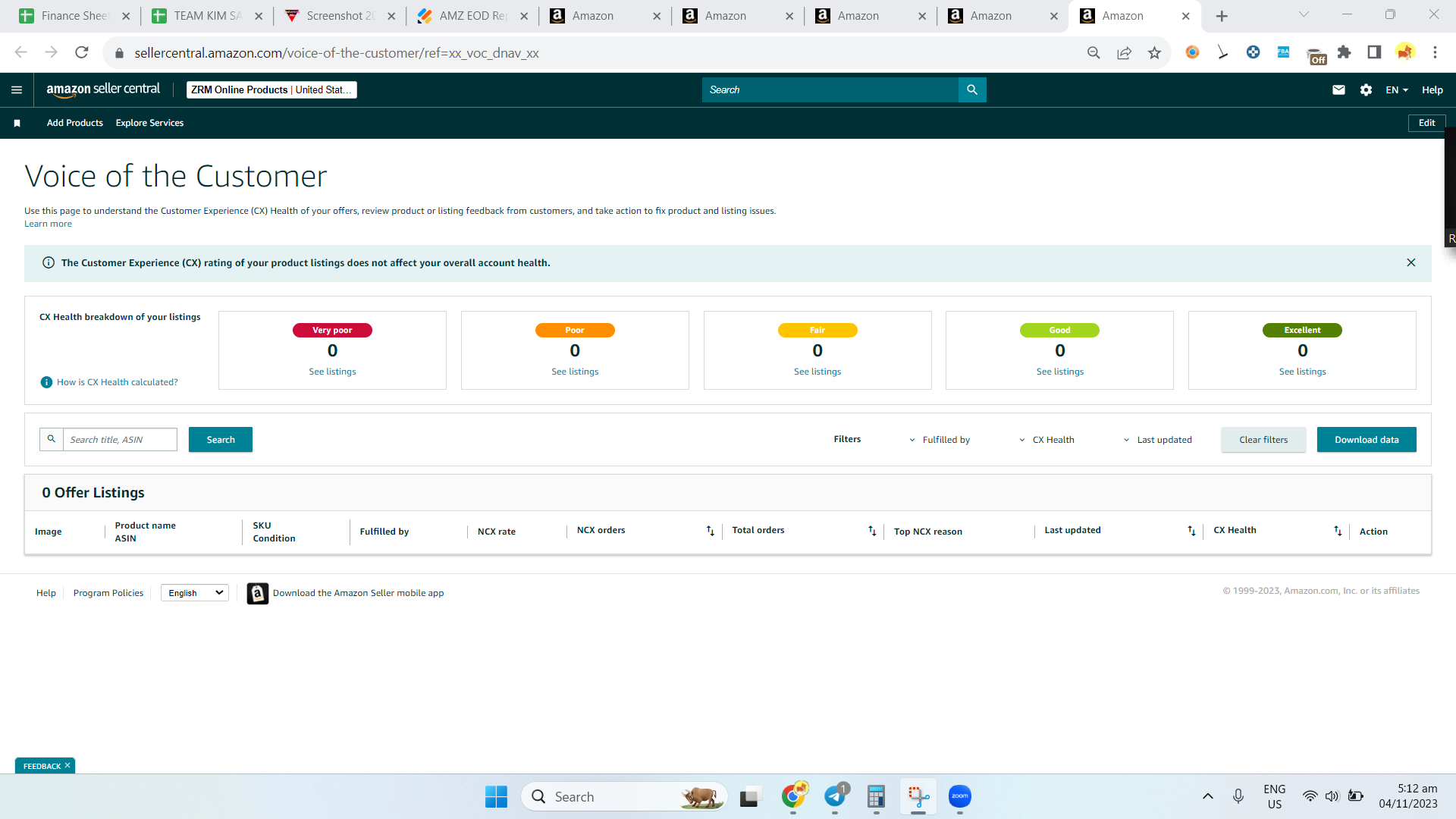This screenshot has width=1456, height=819.
Task: Open the footer Help link
Action: [x=46, y=593]
